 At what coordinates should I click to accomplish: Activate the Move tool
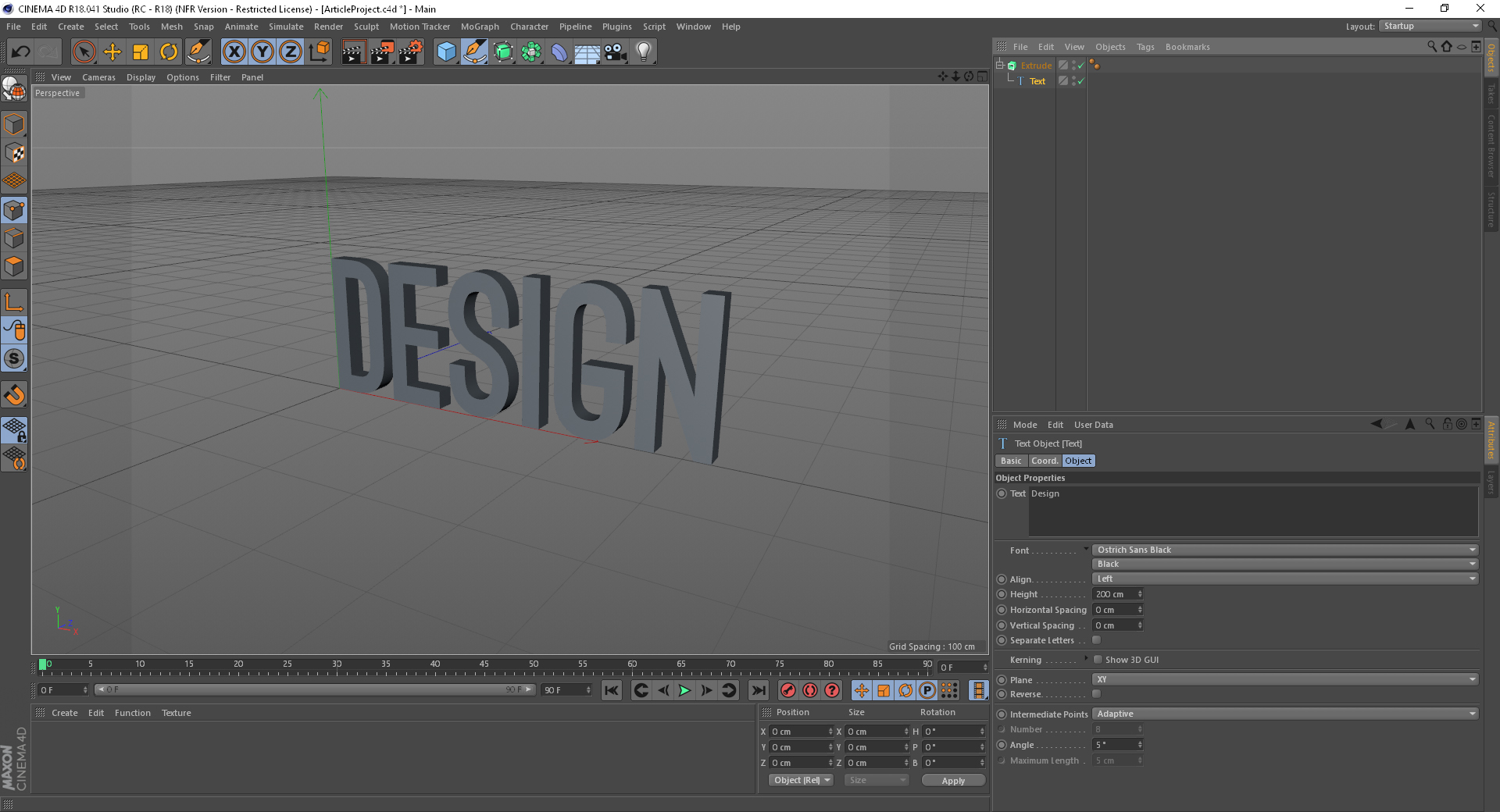[x=112, y=52]
